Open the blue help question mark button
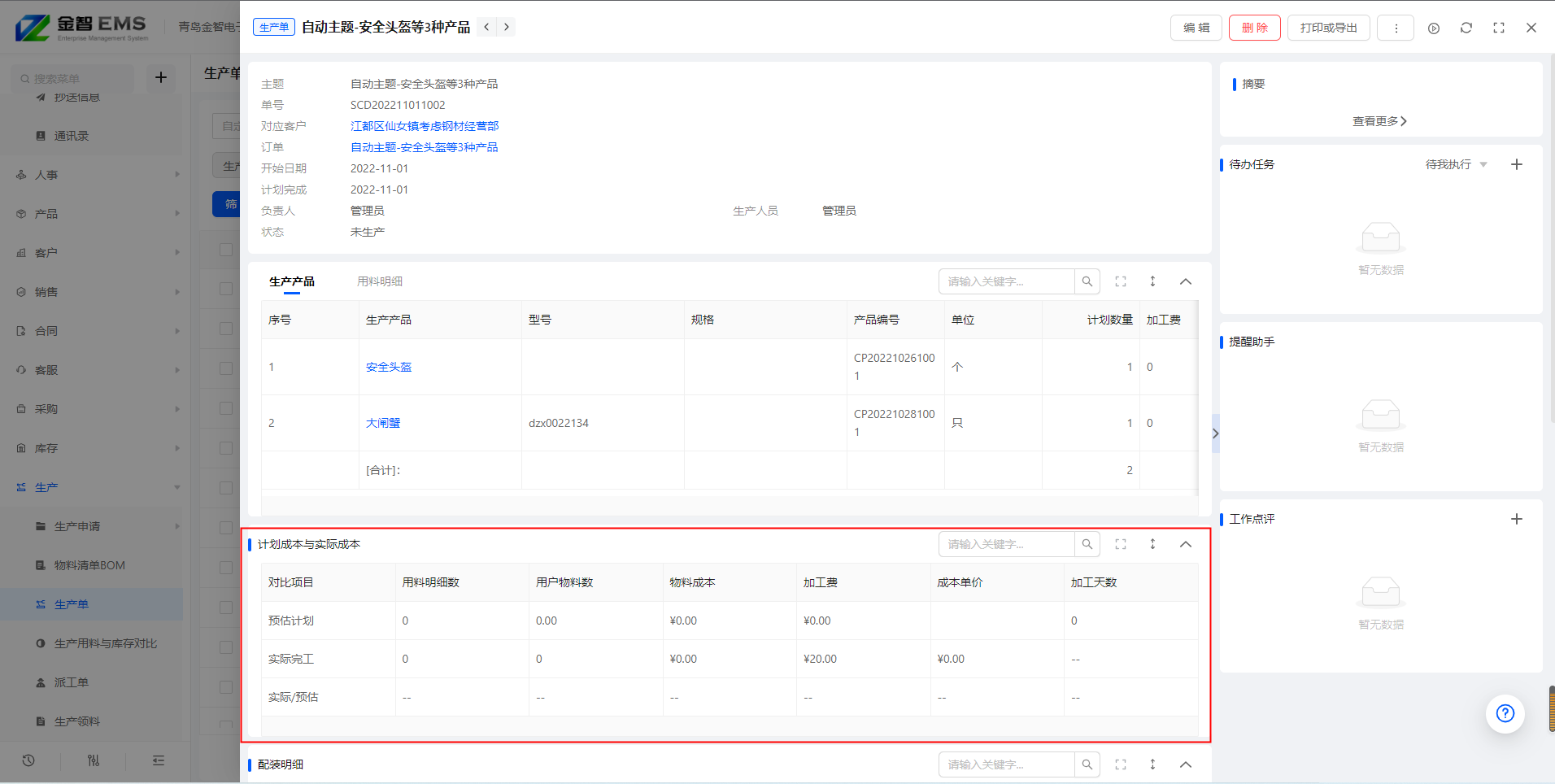The height and width of the screenshot is (784, 1555). [1505, 713]
